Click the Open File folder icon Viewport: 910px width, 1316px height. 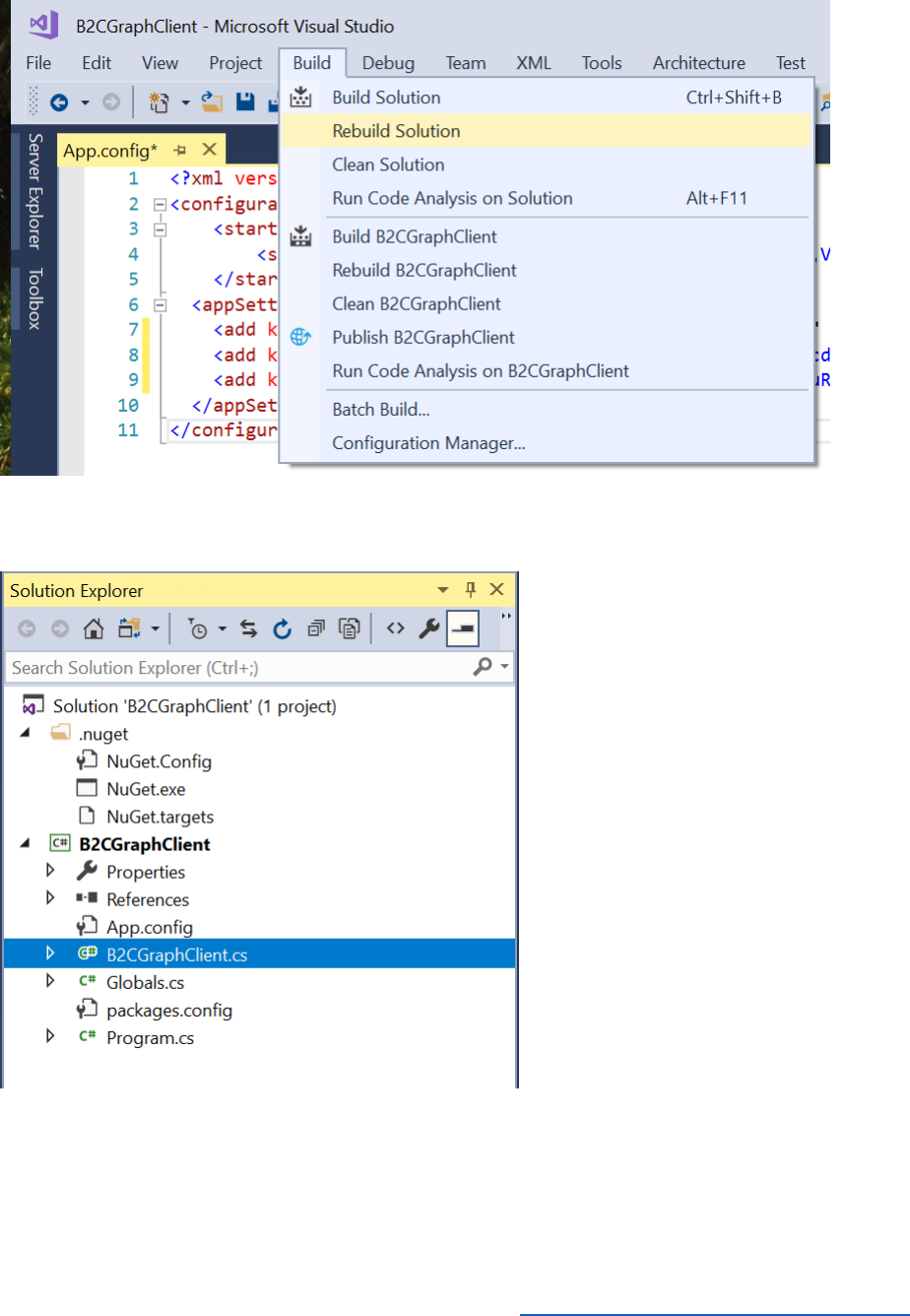(x=212, y=101)
